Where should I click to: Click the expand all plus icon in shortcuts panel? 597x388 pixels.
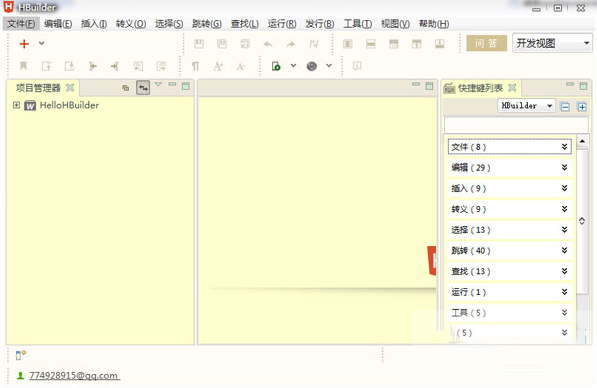(x=582, y=107)
